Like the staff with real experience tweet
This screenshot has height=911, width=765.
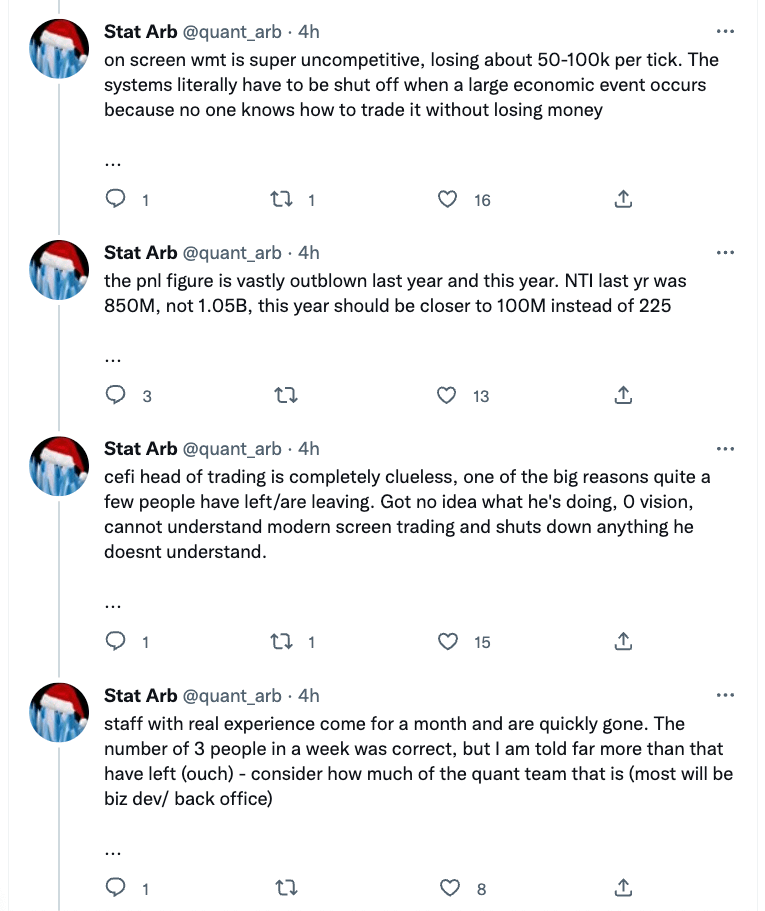tap(451, 887)
